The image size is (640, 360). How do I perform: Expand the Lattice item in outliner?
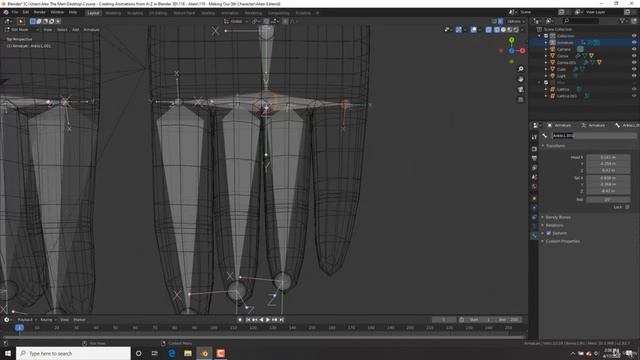pyautogui.click(x=546, y=89)
